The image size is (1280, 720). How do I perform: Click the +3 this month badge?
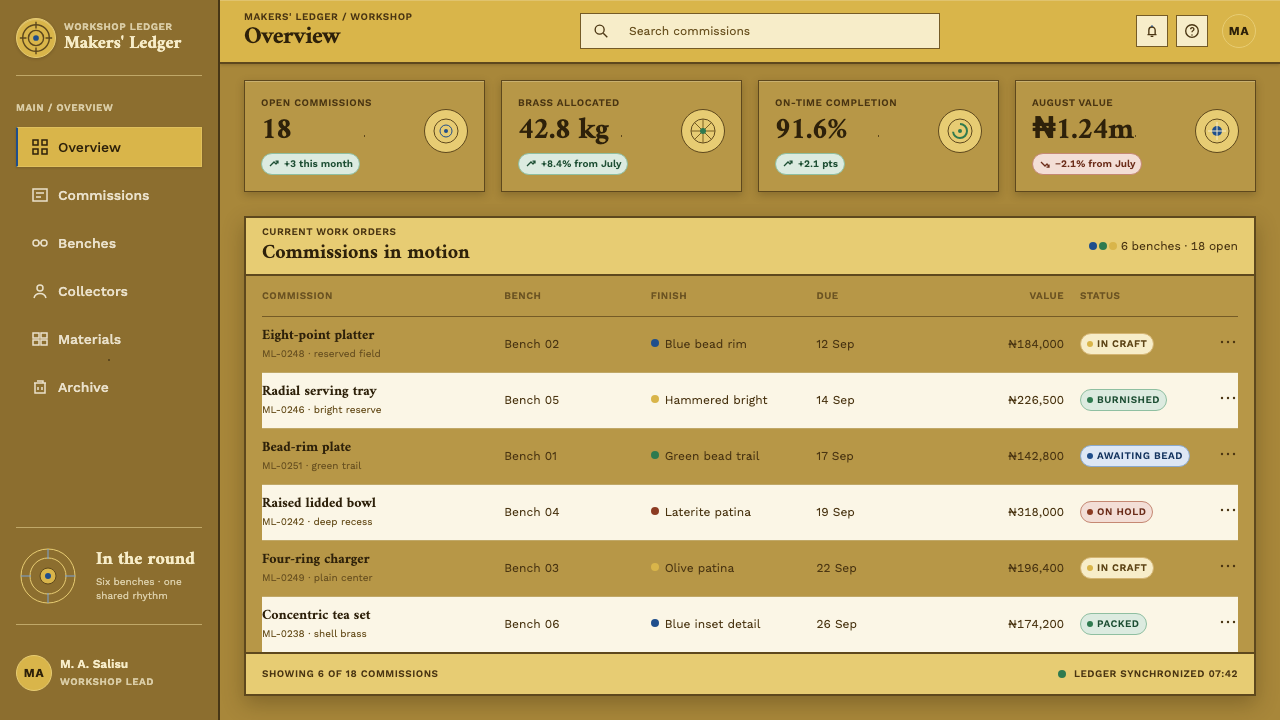(311, 164)
